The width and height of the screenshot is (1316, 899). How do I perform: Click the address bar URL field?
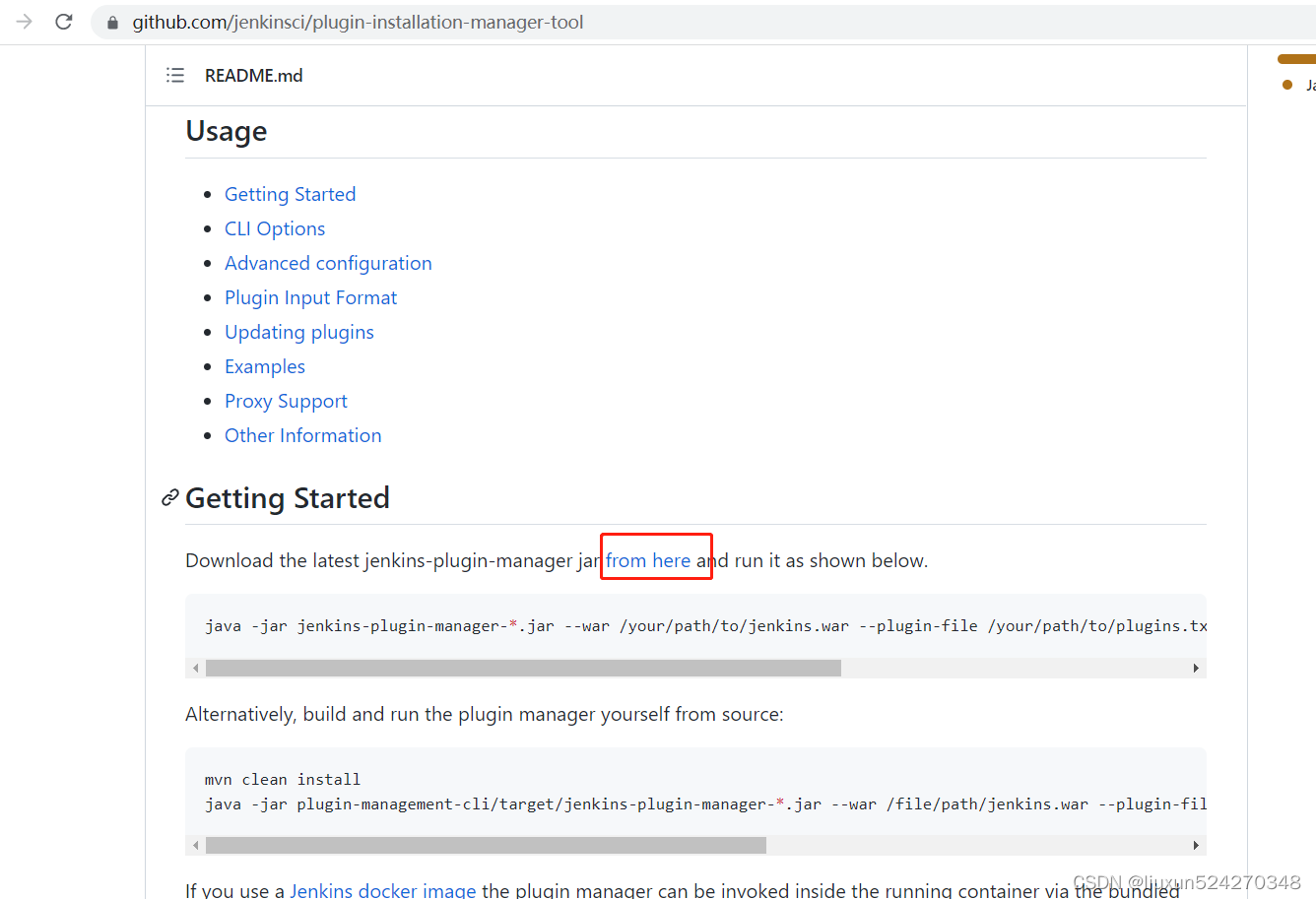(x=355, y=21)
